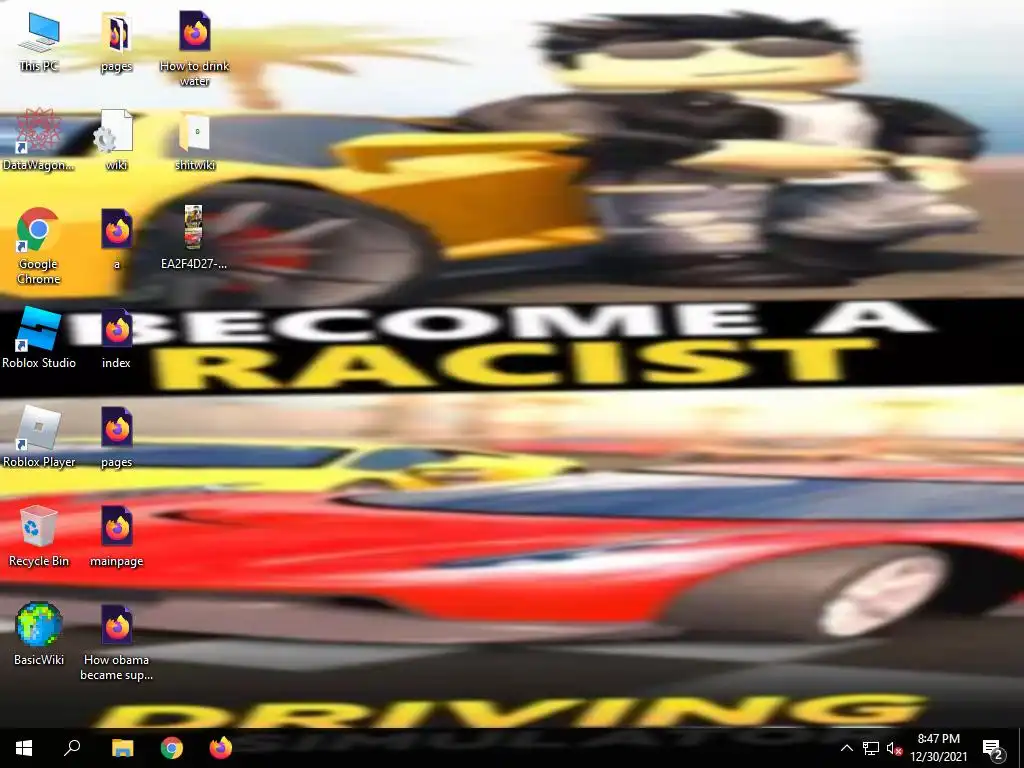
Task: Click the Show desktop strip past the notifications icon
Action: pyautogui.click(x=1020, y=748)
